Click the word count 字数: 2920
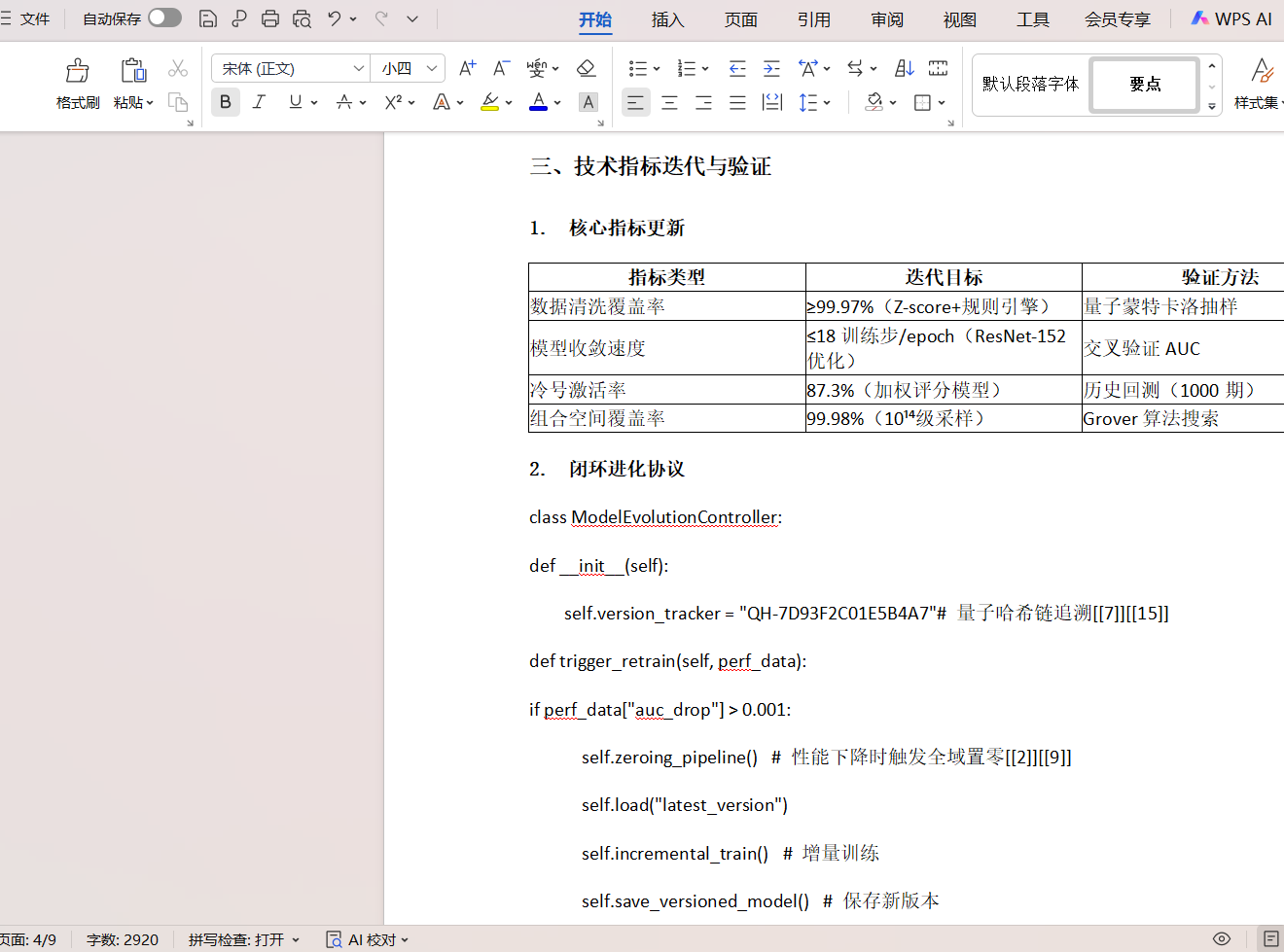 (123, 939)
